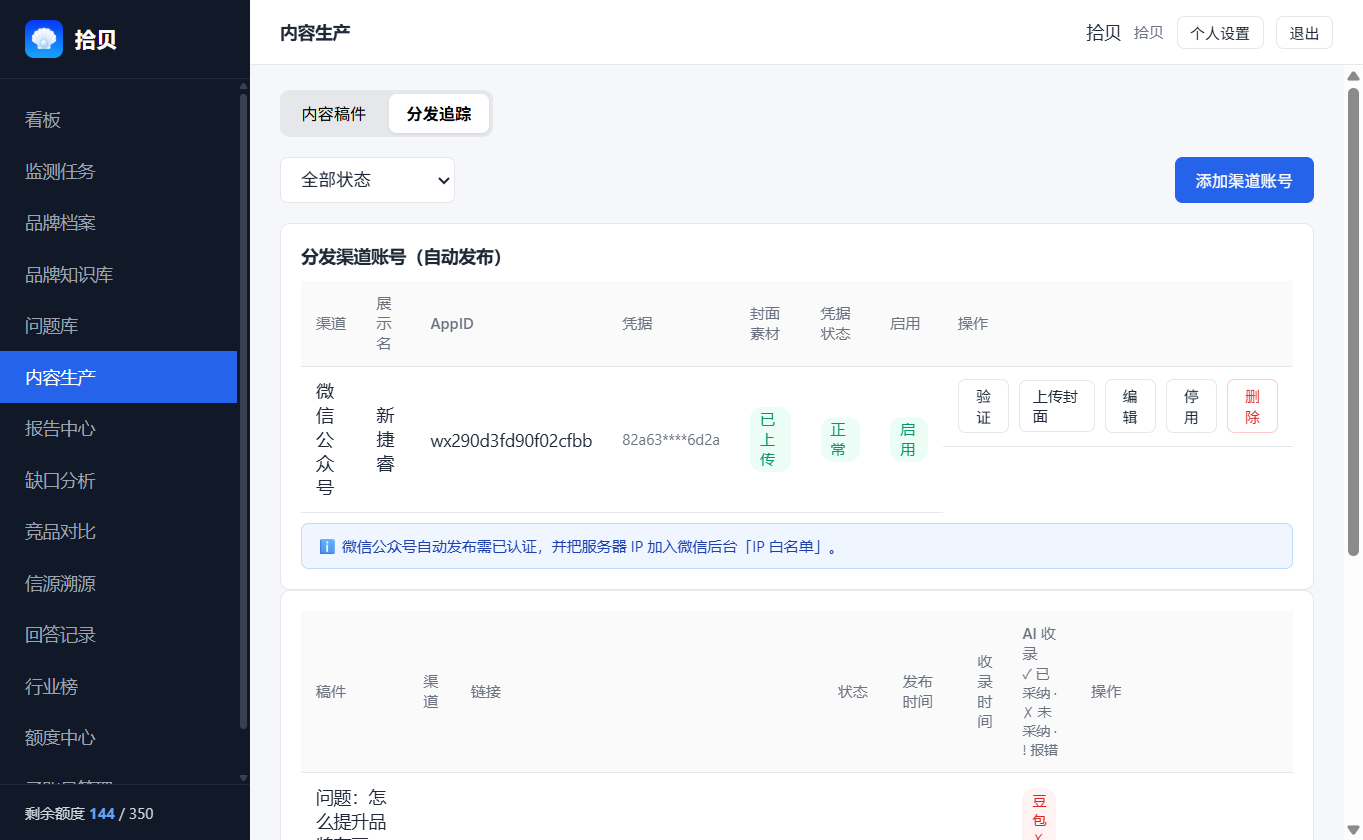Click the red 豆包 AI inclusion badge

tap(1039, 815)
